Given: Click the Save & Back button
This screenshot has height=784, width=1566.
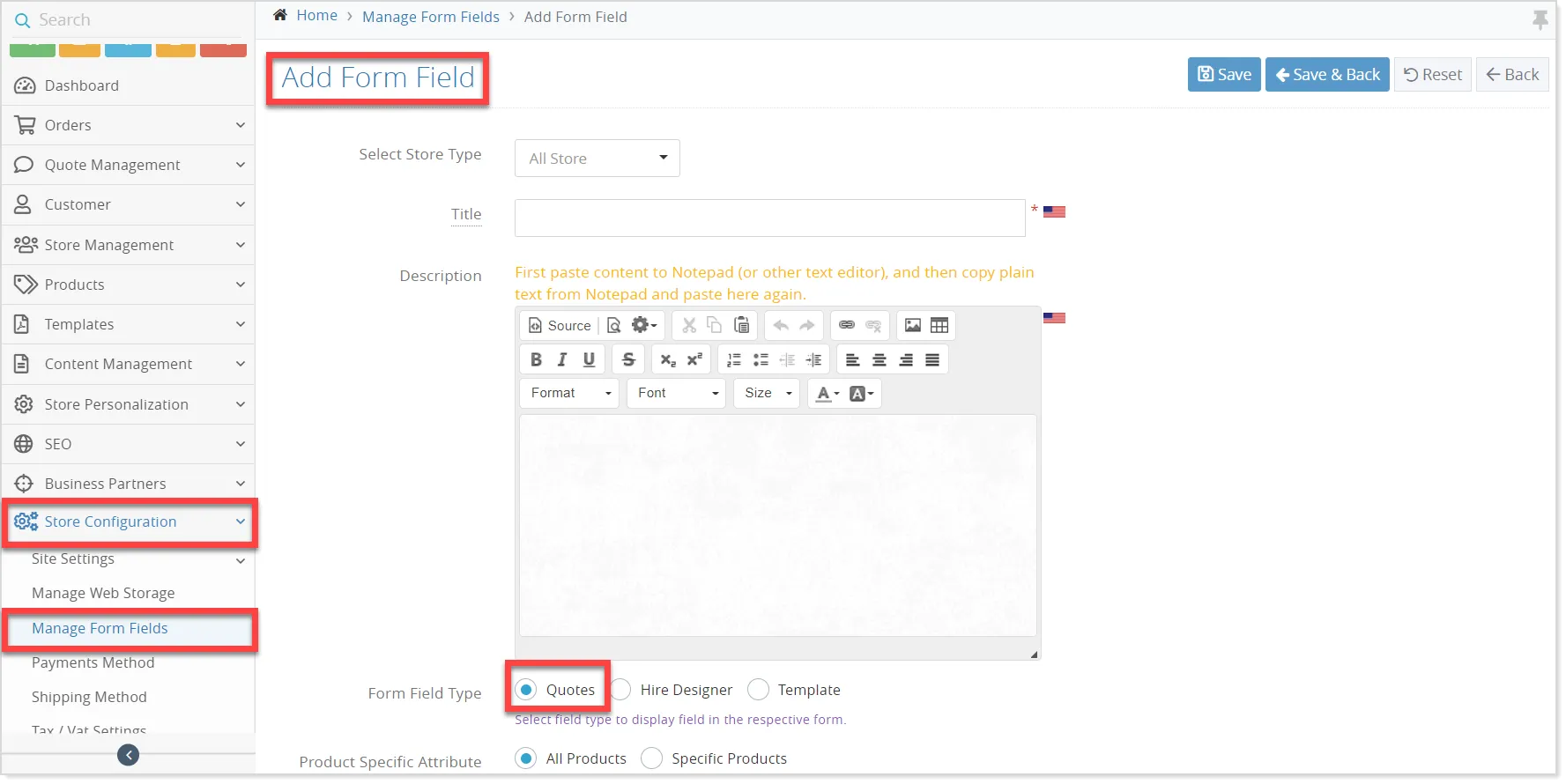Looking at the screenshot, I should click(1327, 75).
